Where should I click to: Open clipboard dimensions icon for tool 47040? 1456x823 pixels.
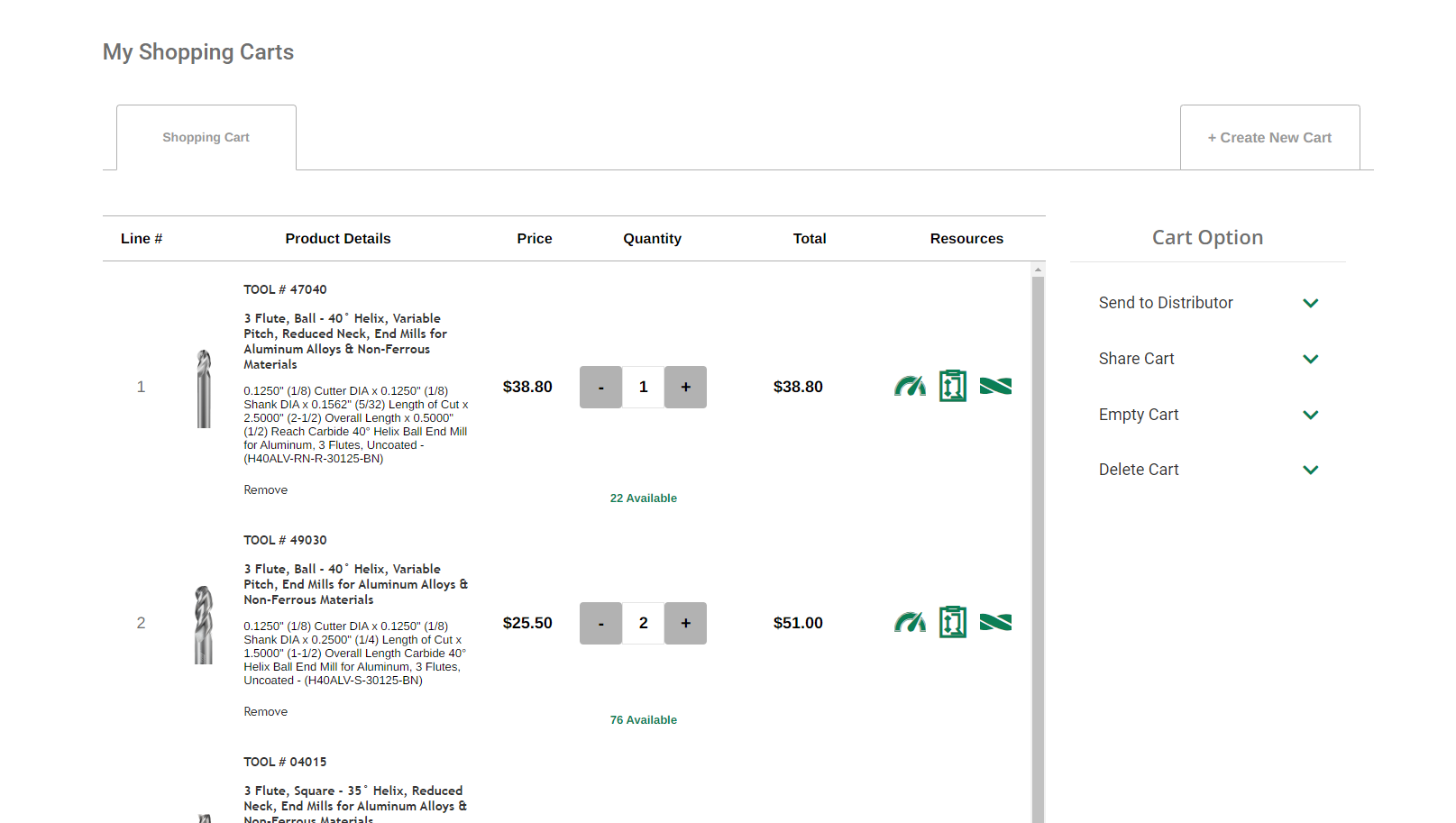[x=952, y=387]
